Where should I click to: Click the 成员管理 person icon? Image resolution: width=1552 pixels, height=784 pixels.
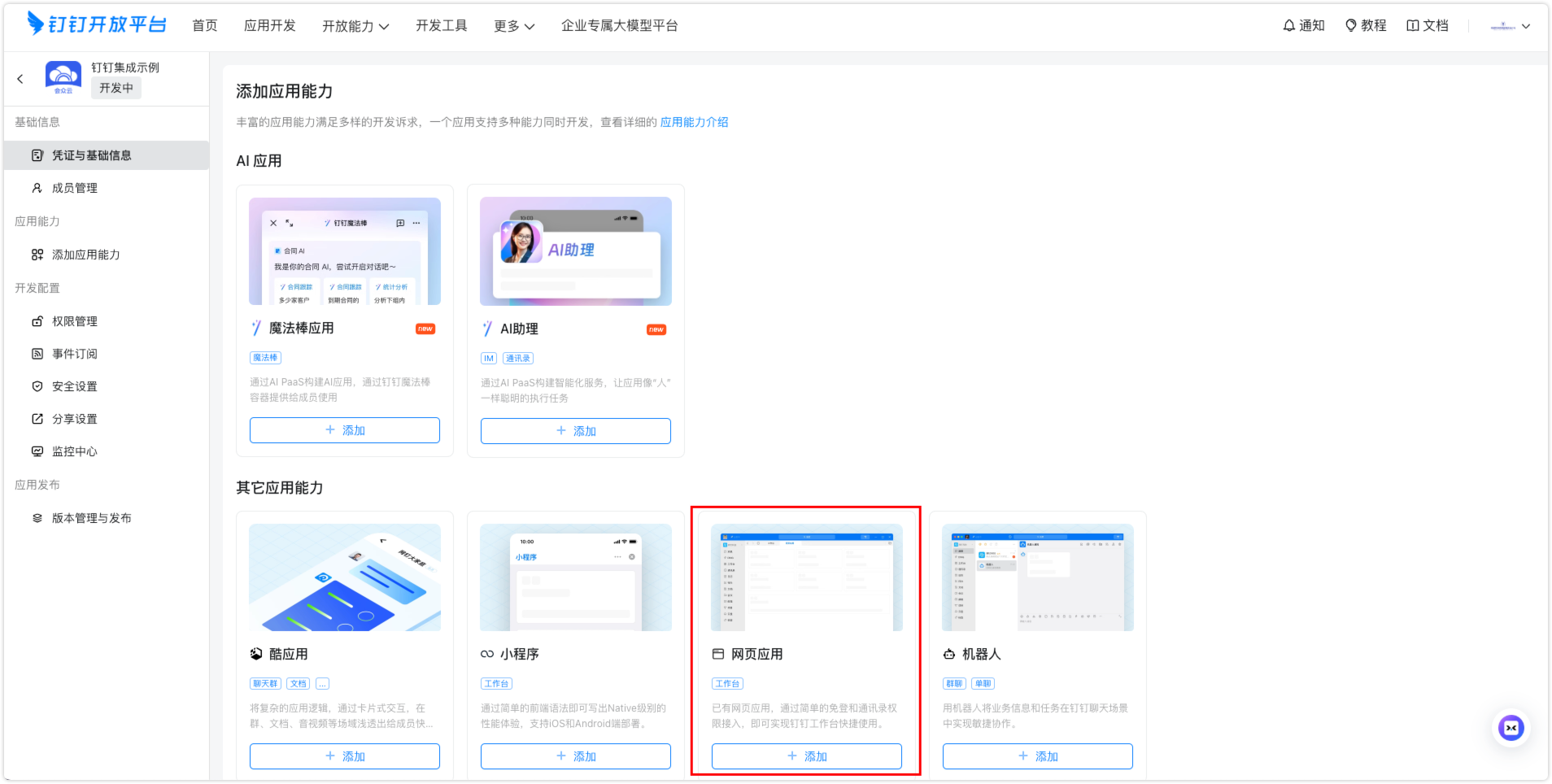click(x=37, y=188)
